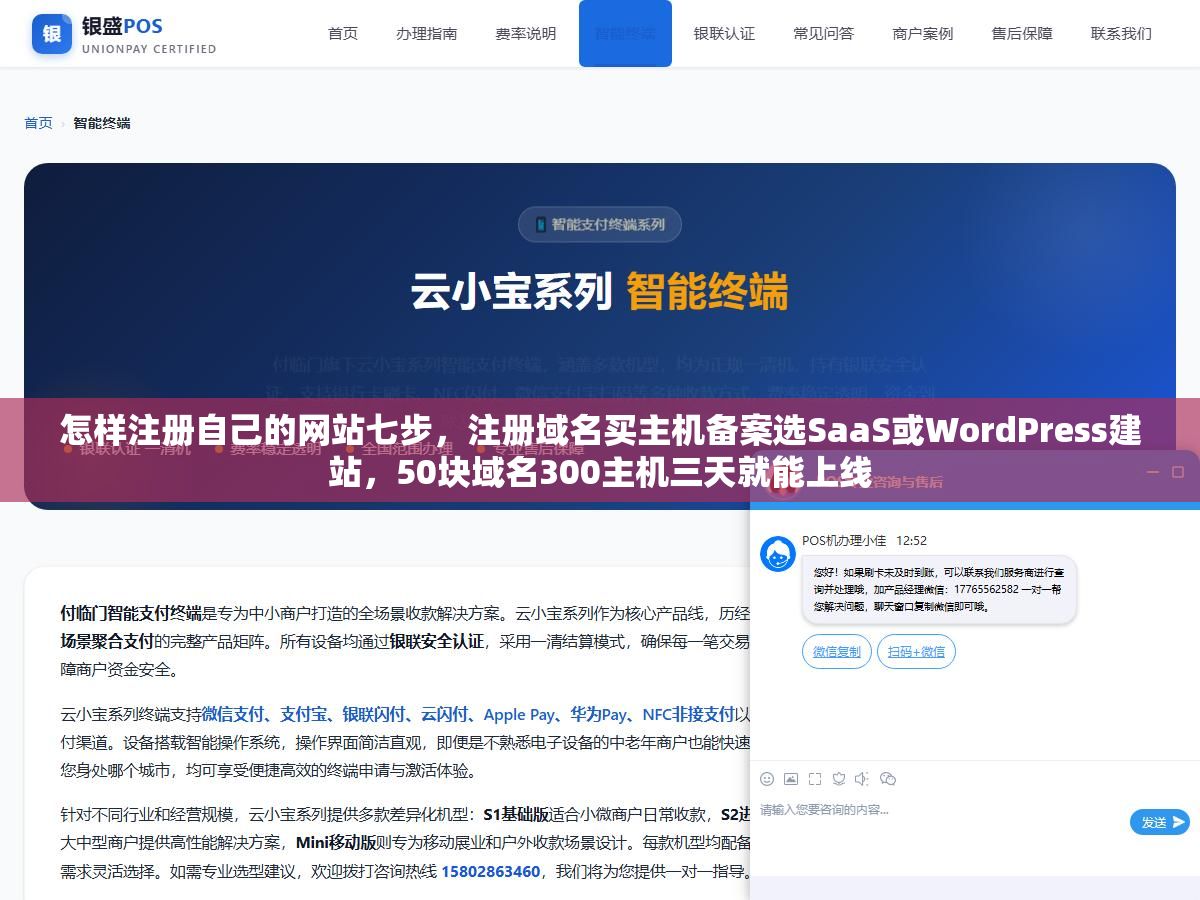The image size is (1200, 900).
Task: Open the emoji picker in the chat box
Action: 767,779
